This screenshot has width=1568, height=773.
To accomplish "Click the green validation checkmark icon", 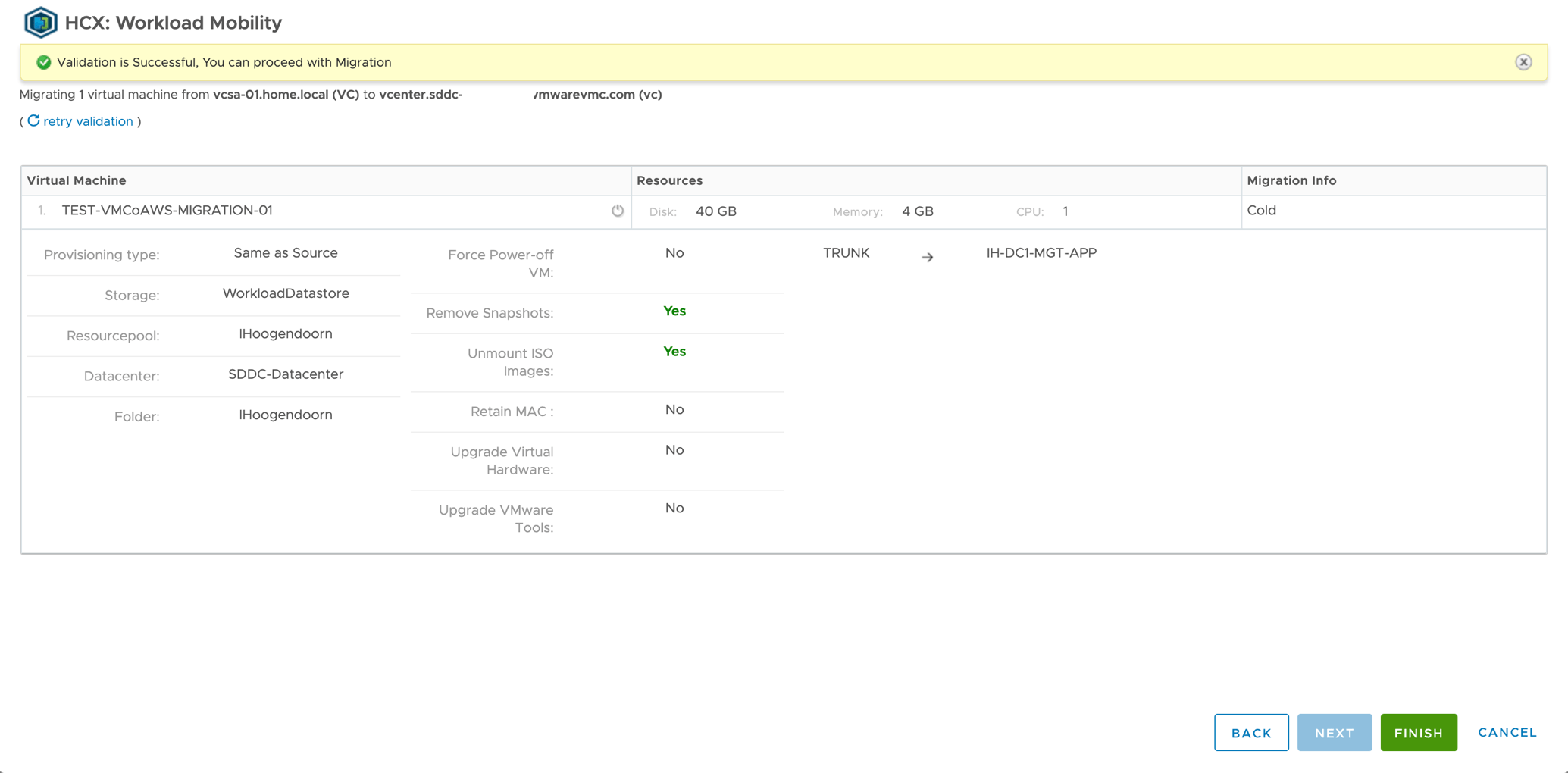I will point(44,62).
